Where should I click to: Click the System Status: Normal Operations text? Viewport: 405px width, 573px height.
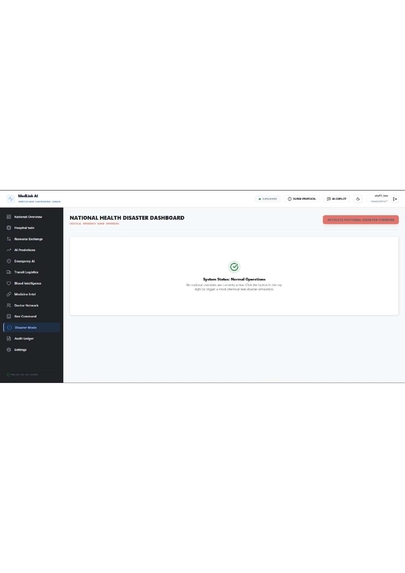[234, 279]
